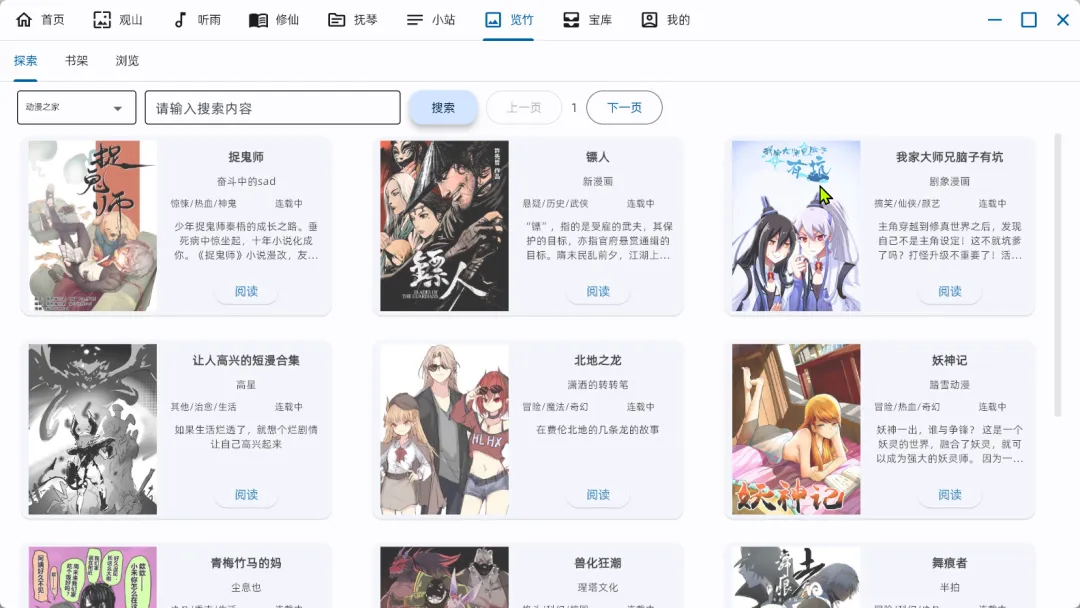Click author name 剧象漫画
This screenshot has height=608, width=1080.
coord(950,181)
